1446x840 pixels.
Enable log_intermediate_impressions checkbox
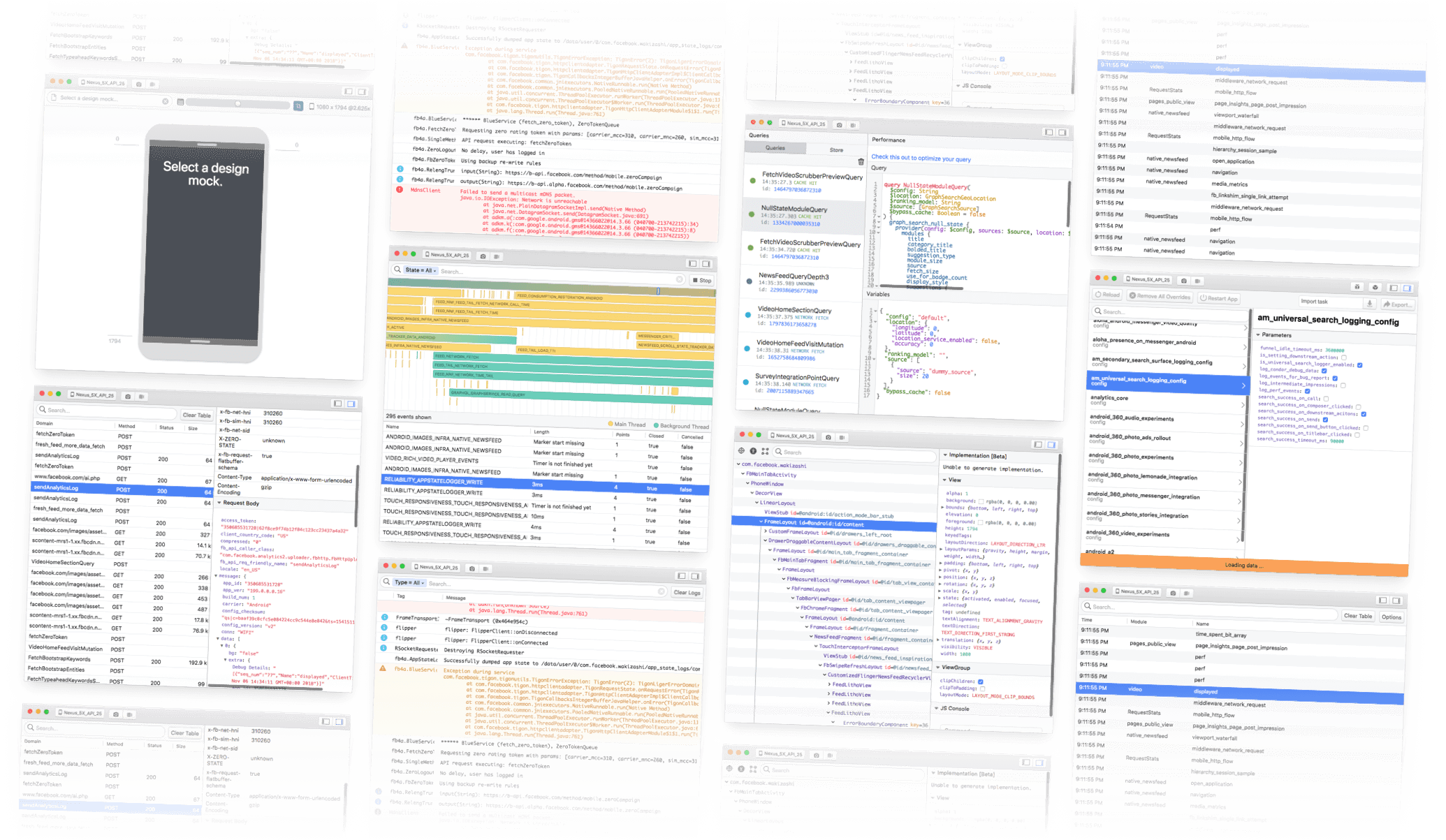click(x=1343, y=385)
